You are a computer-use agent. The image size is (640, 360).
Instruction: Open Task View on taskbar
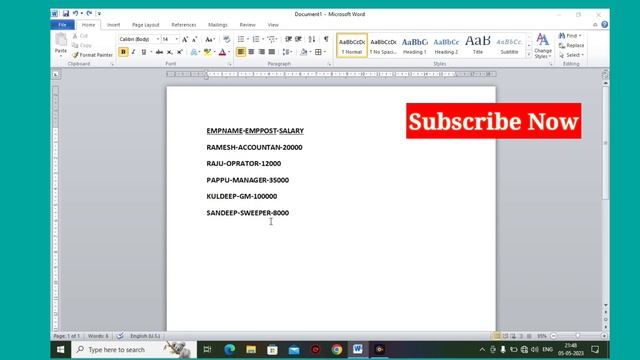tap(207, 349)
